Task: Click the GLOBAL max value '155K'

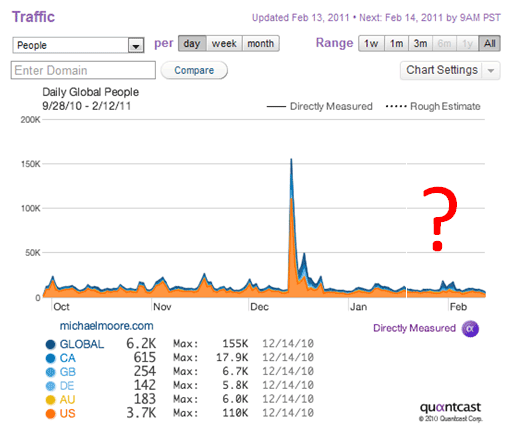Action: 235,344
